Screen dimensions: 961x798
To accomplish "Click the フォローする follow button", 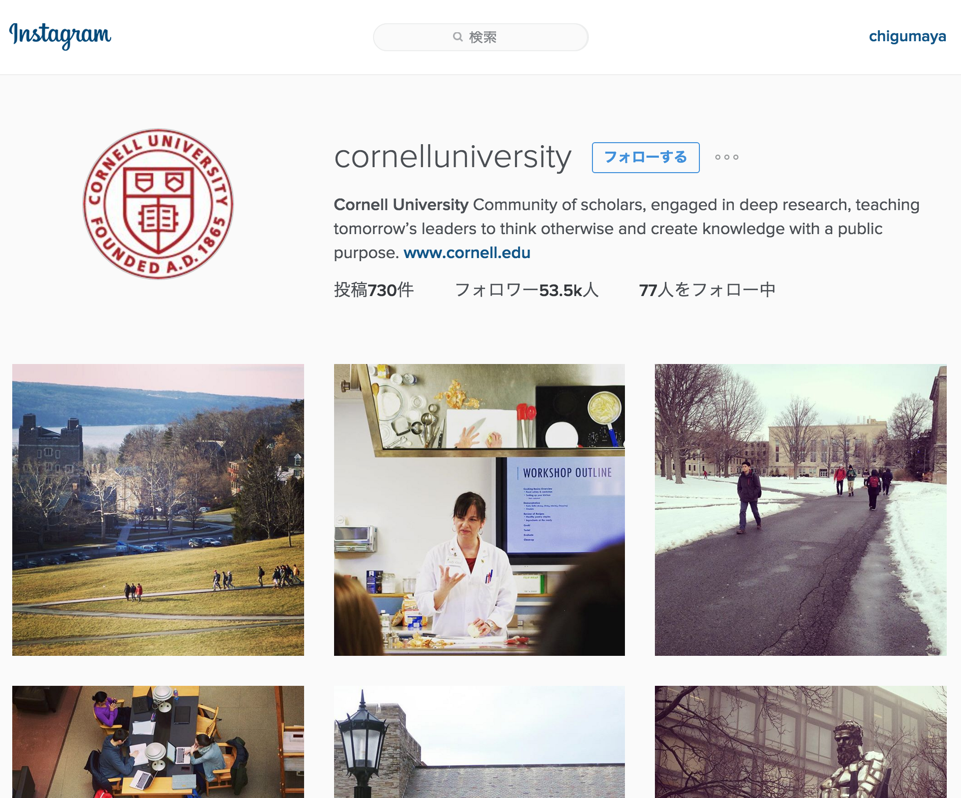I will click(645, 158).
